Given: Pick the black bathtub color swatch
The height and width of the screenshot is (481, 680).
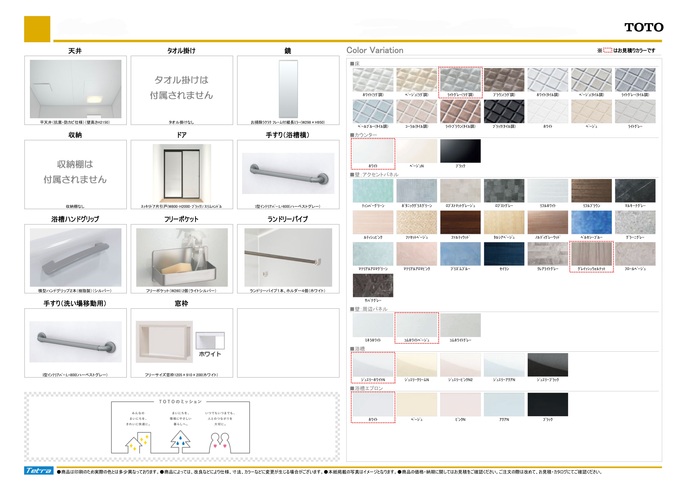Looking at the screenshot, I should (548, 365).
